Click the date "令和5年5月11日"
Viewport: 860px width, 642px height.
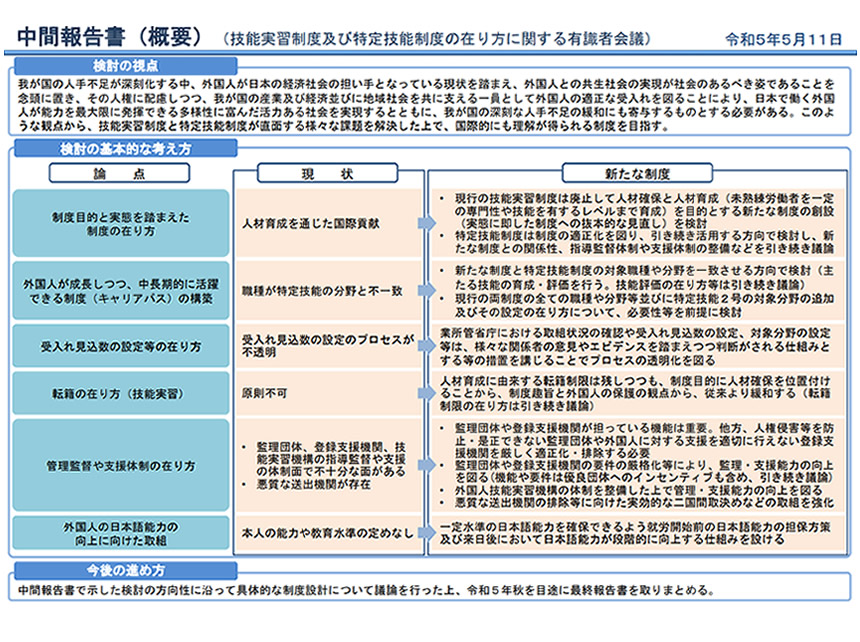[x=783, y=39]
